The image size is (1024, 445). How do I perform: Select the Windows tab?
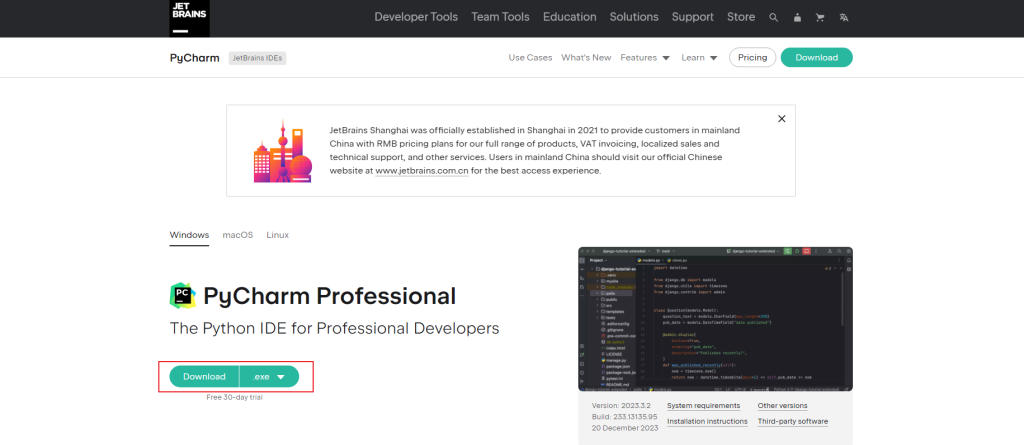[x=189, y=235]
